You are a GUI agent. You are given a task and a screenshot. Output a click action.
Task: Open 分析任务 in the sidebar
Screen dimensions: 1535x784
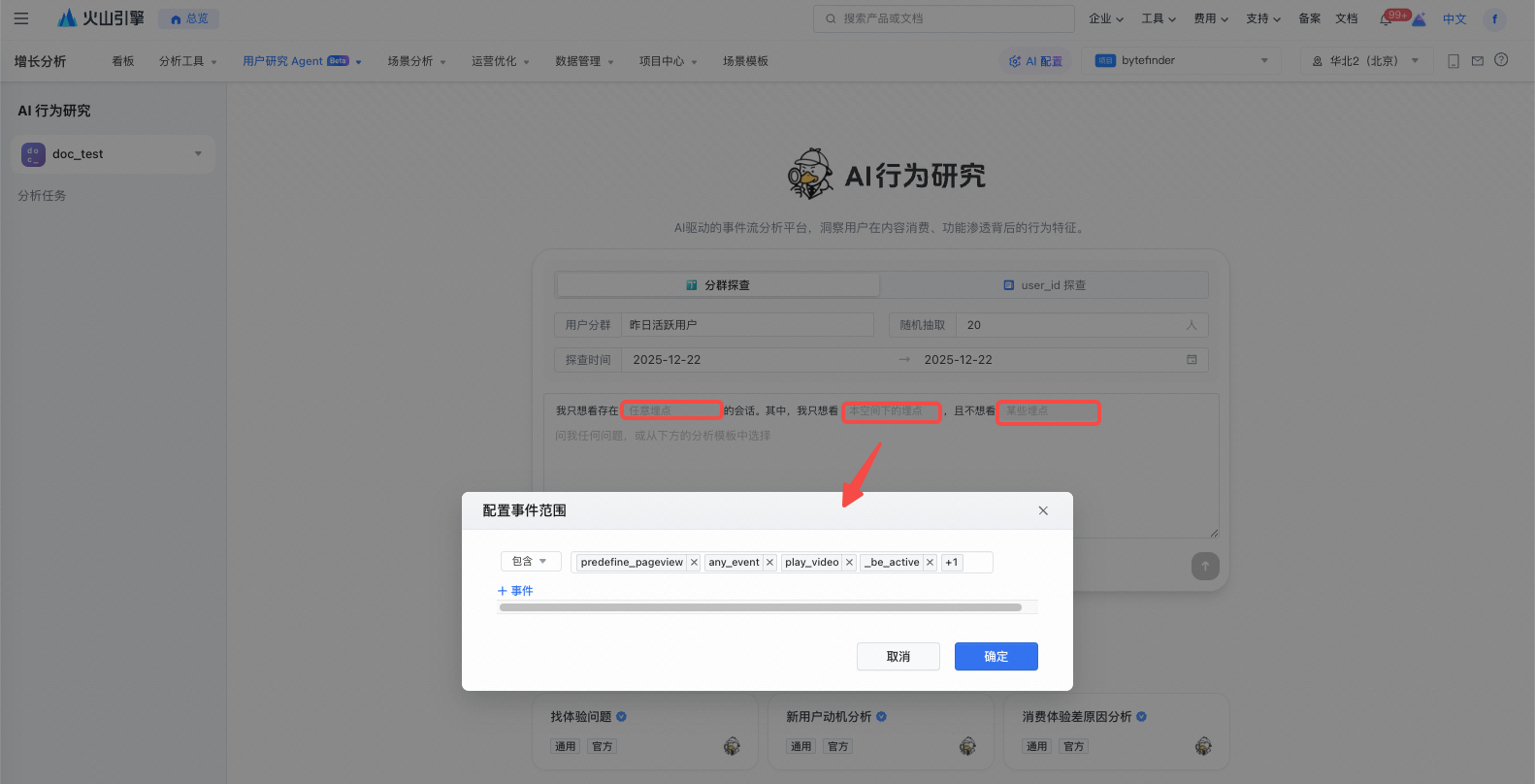pos(42,196)
